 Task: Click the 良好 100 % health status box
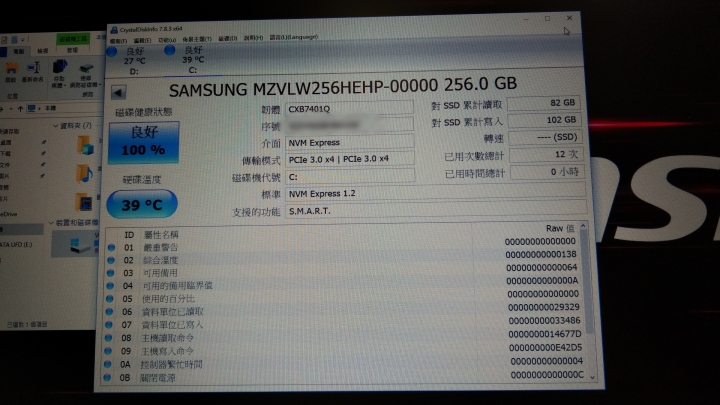point(144,142)
